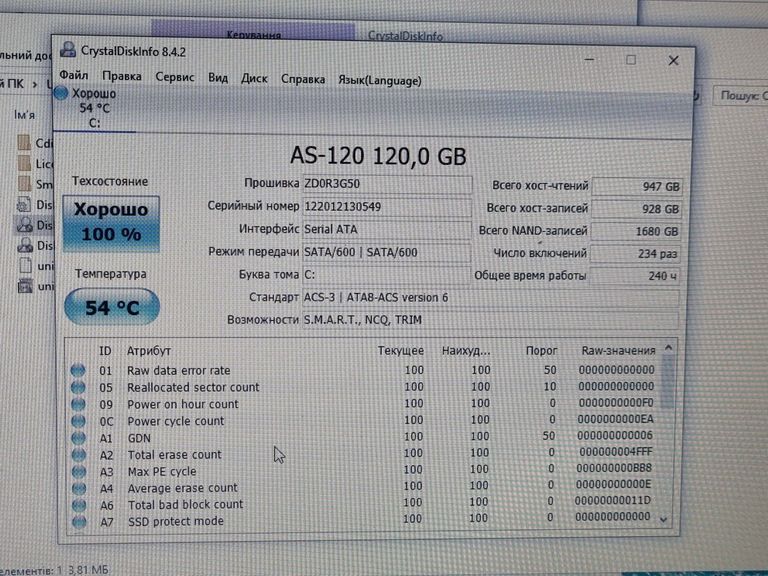Open the Справка menu

[303, 79]
